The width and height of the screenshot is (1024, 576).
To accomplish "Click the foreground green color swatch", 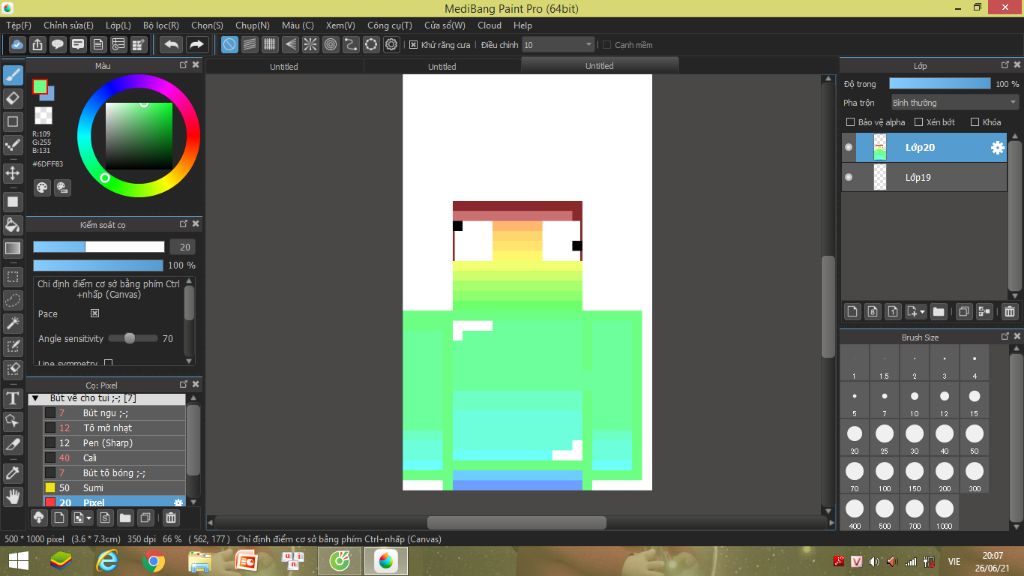I will pyautogui.click(x=40, y=87).
